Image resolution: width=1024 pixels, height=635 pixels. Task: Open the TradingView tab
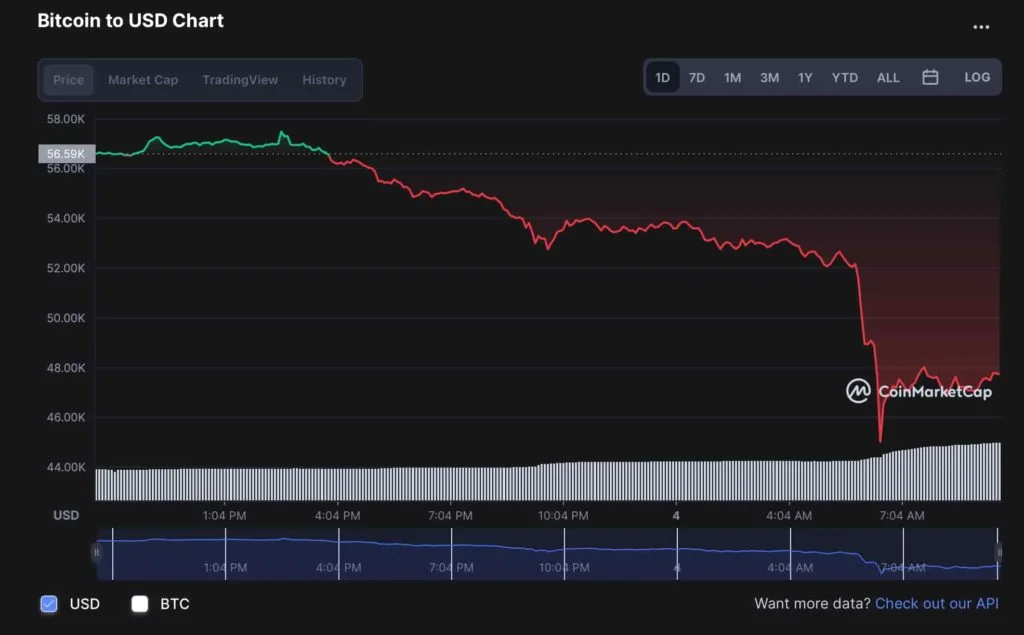click(x=240, y=80)
